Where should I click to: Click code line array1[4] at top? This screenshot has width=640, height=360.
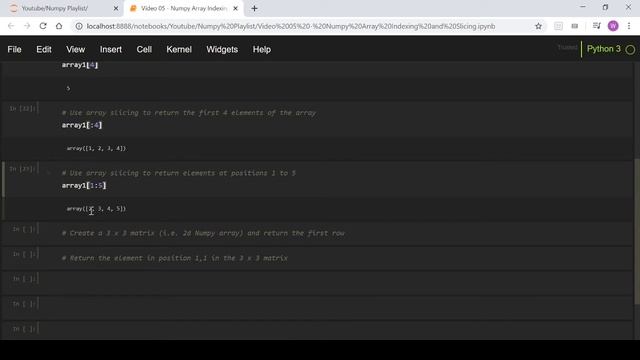pos(80,65)
